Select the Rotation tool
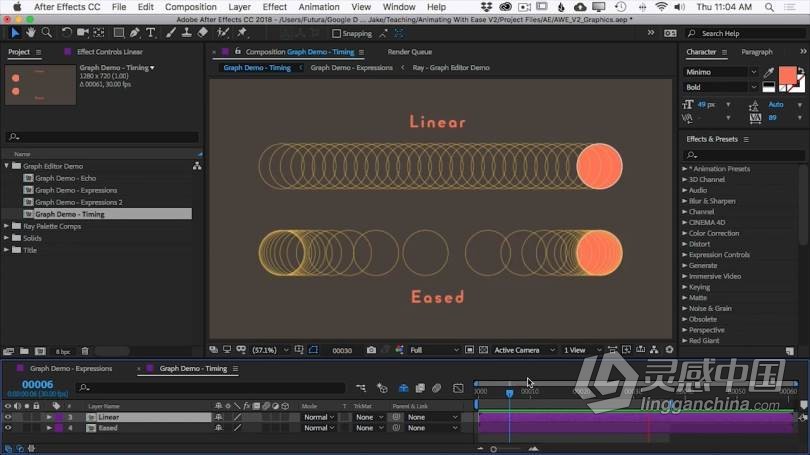This screenshot has width=810, height=455. (x=65, y=33)
